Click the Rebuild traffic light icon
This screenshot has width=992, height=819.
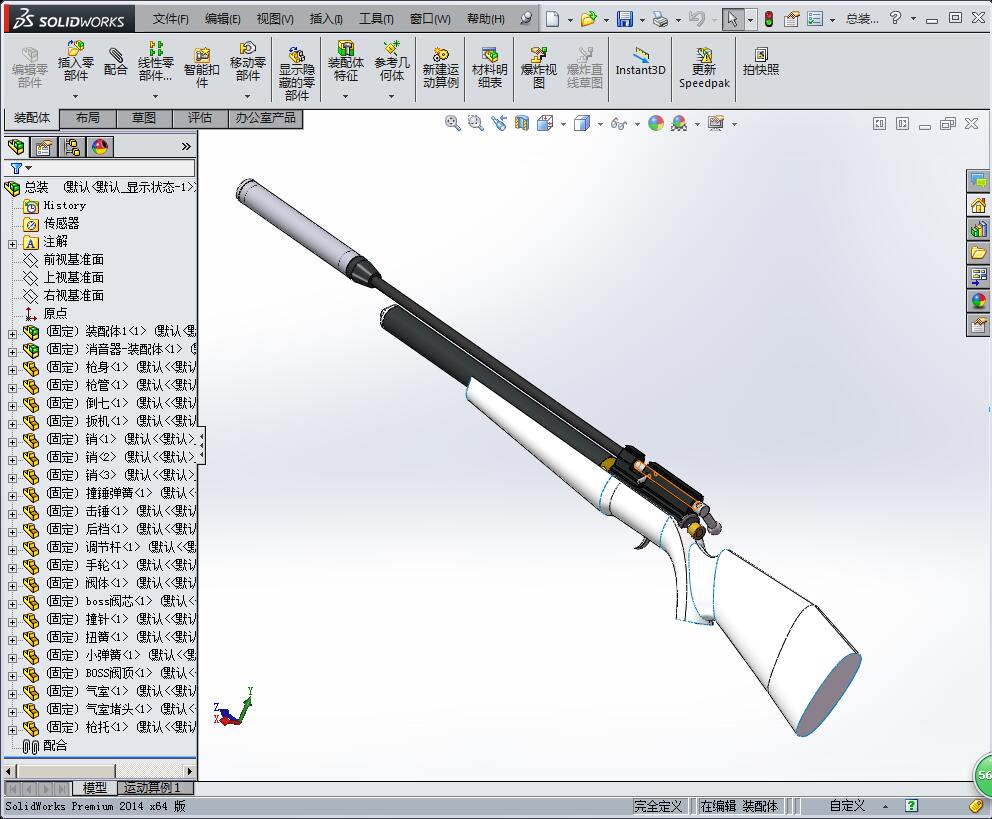pyautogui.click(x=769, y=19)
